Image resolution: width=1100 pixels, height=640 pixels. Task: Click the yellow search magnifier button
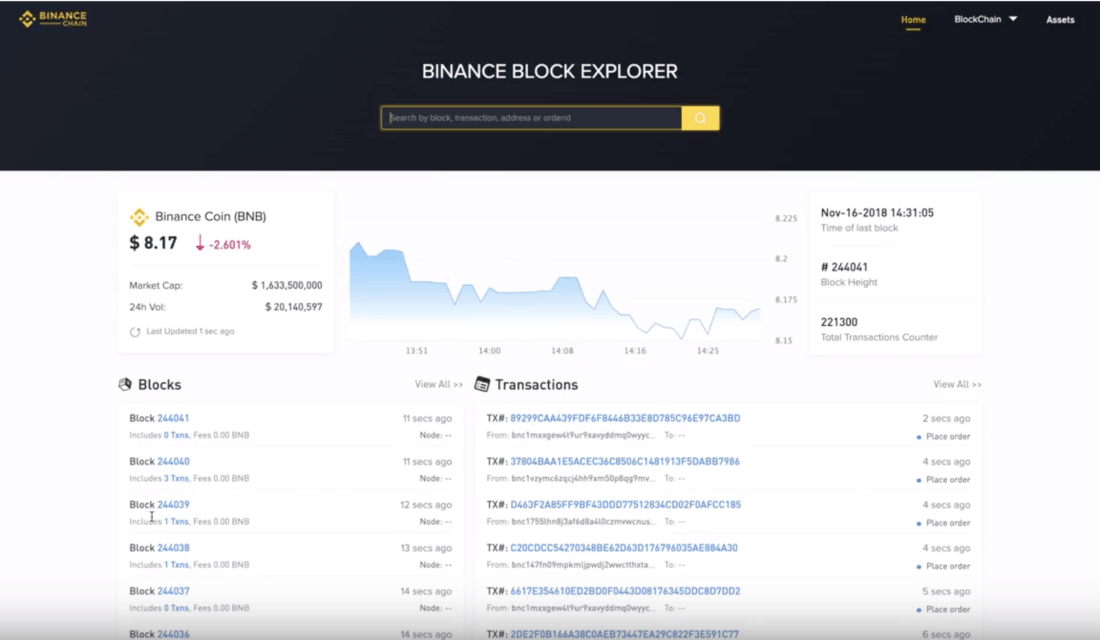[x=700, y=118]
